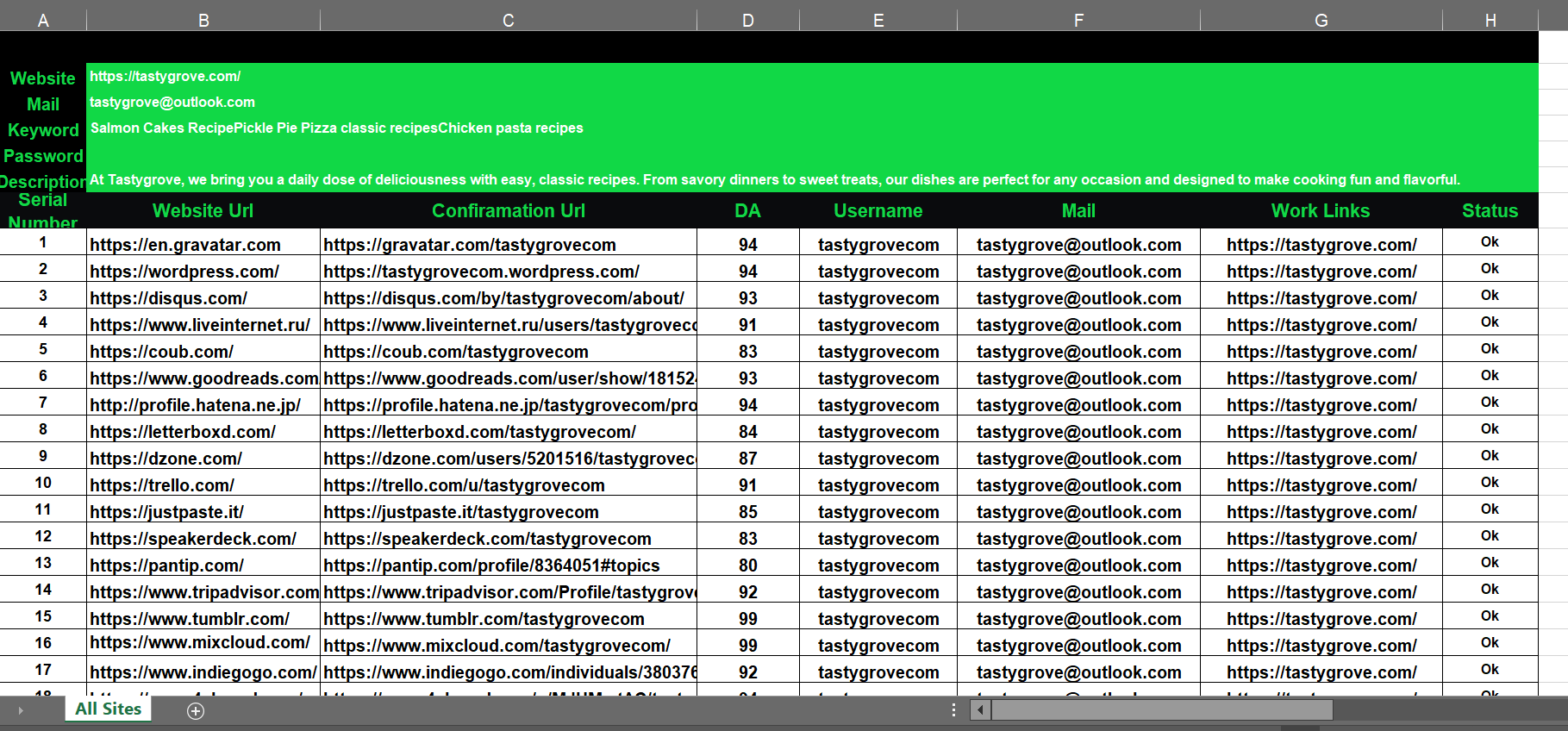Open the http://profile.hatena.ne.jp/ link

(195, 405)
